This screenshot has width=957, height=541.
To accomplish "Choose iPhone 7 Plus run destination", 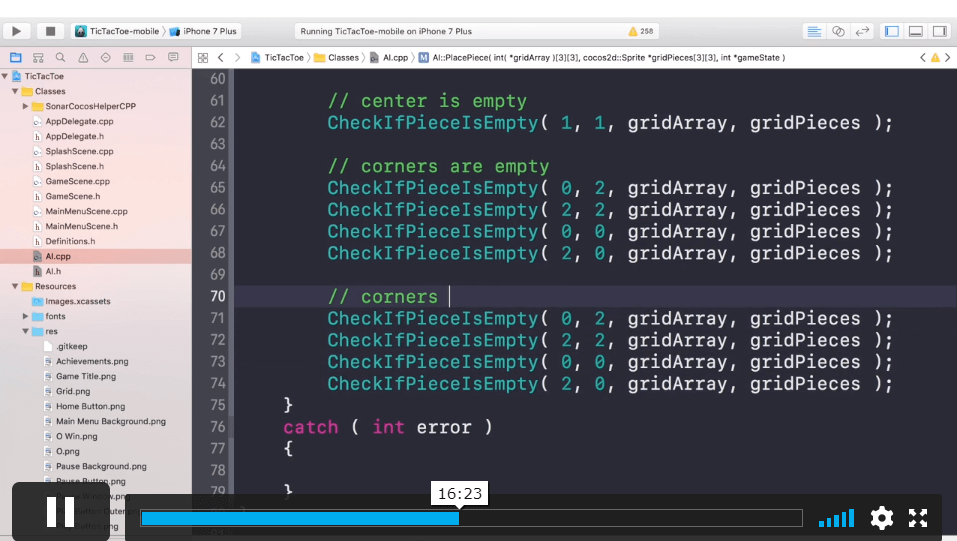I will [203, 31].
